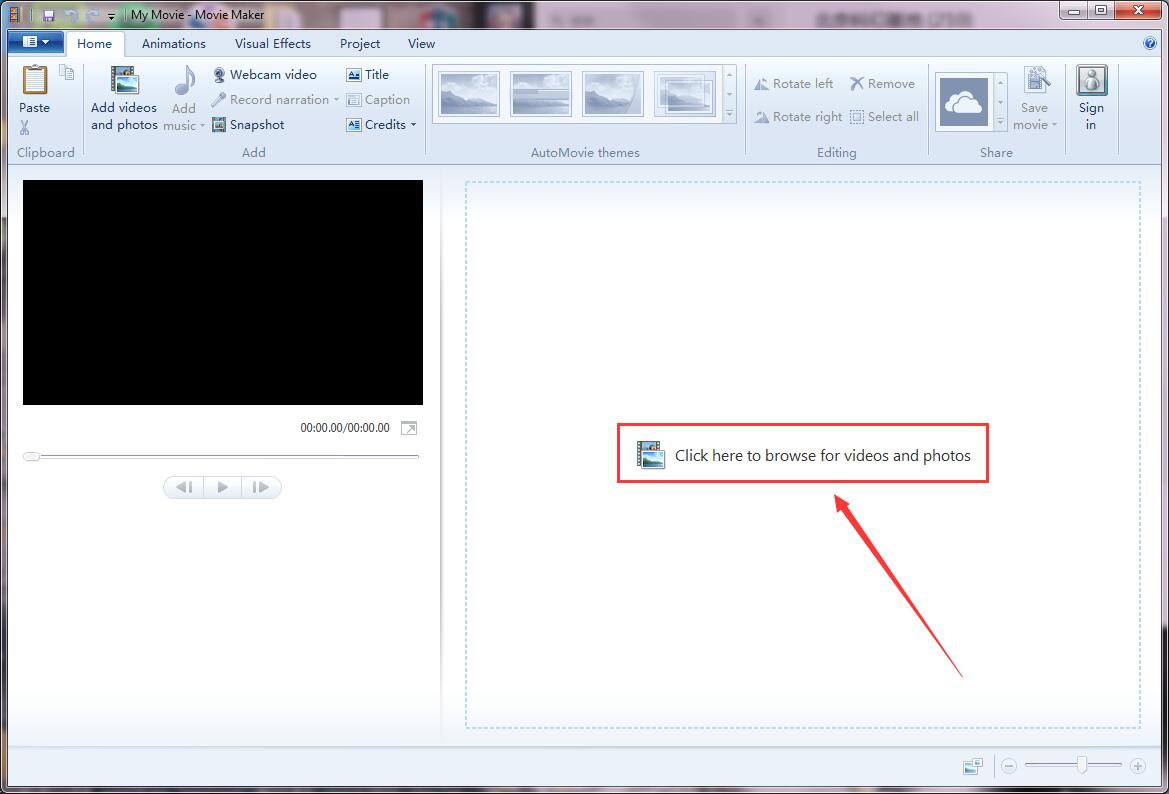Click the zoom time scale slider handle
Viewport: 1169px width, 794px height.
(x=1082, y=765)
